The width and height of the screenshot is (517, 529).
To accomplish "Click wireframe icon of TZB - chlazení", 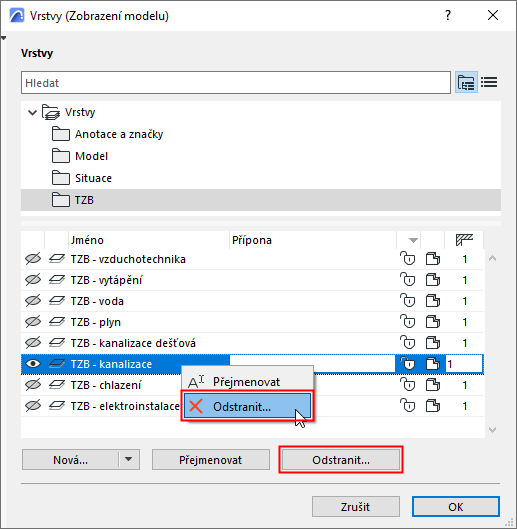I will tap(56, 385).
